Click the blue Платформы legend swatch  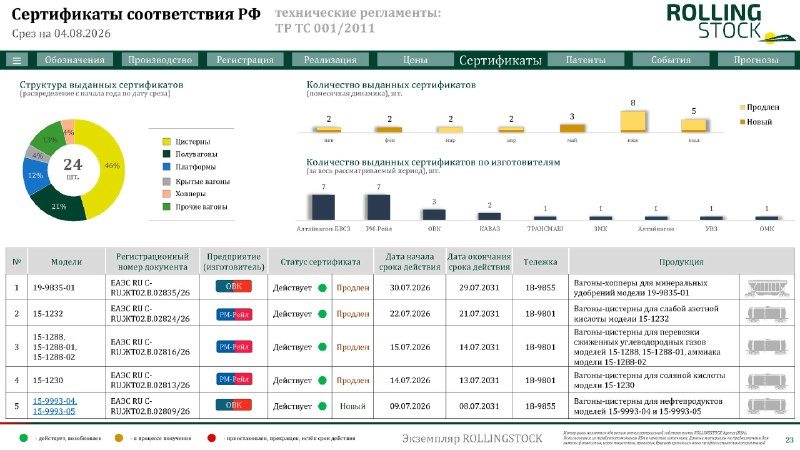[166, 167]
